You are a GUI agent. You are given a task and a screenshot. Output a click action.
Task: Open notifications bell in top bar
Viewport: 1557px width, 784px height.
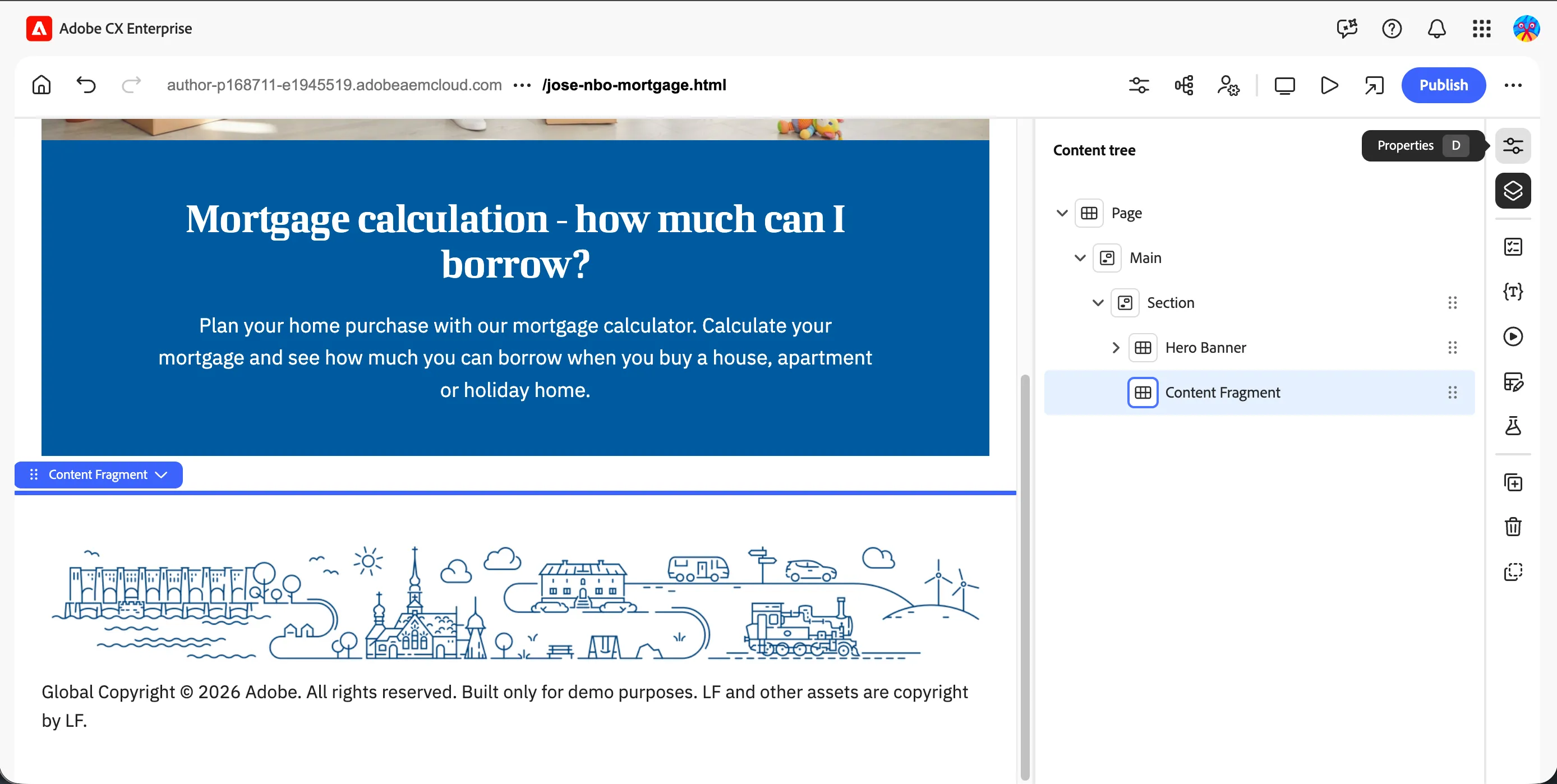(1436, 29)
